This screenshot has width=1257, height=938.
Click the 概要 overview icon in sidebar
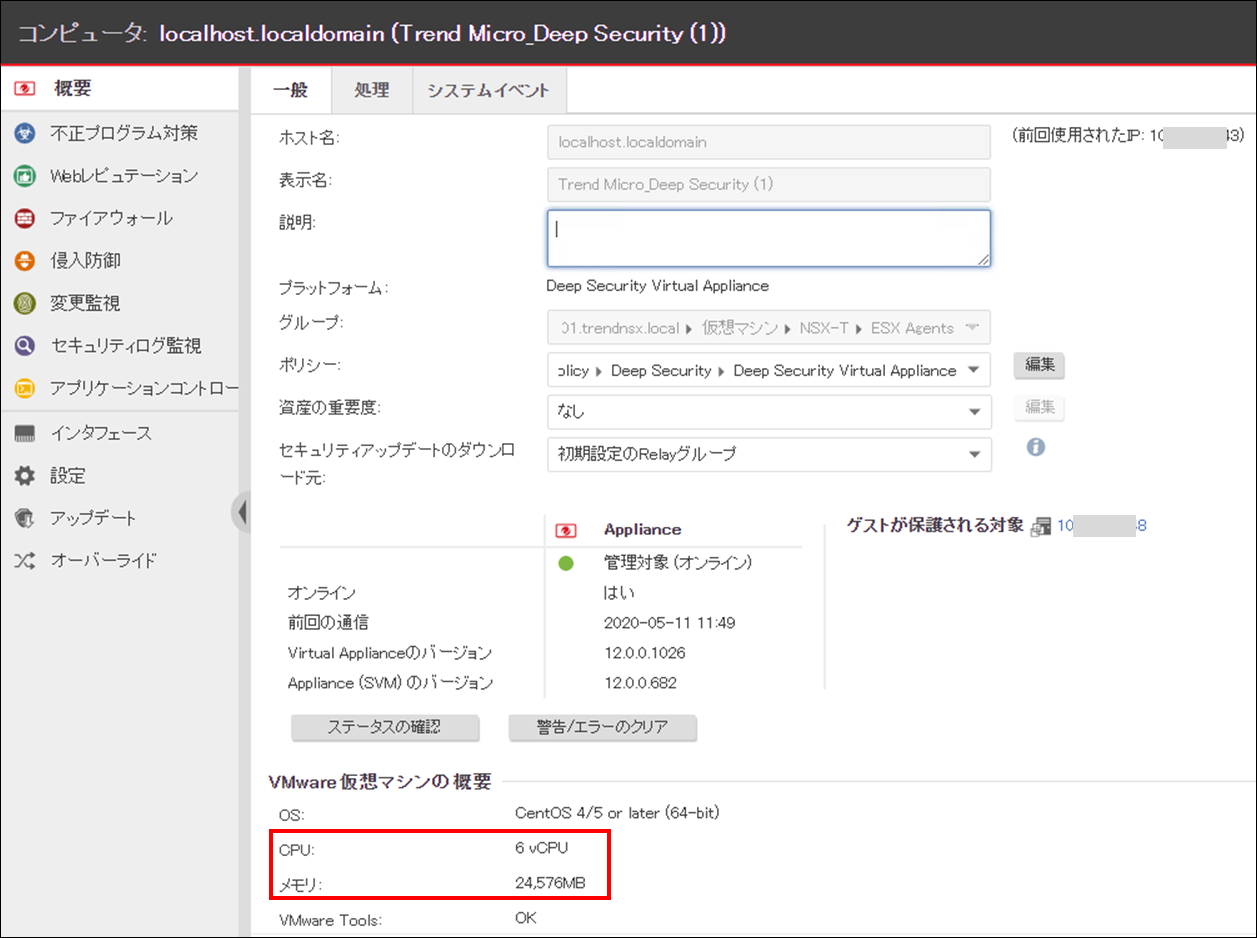pos(25,89)
